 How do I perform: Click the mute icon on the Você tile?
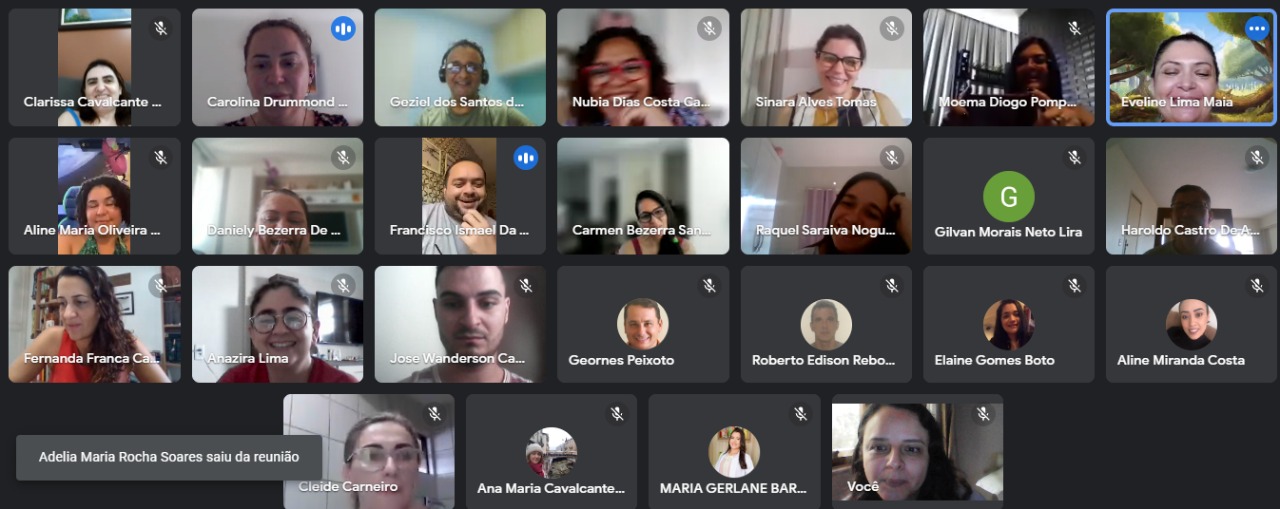(x=983, y=414)
